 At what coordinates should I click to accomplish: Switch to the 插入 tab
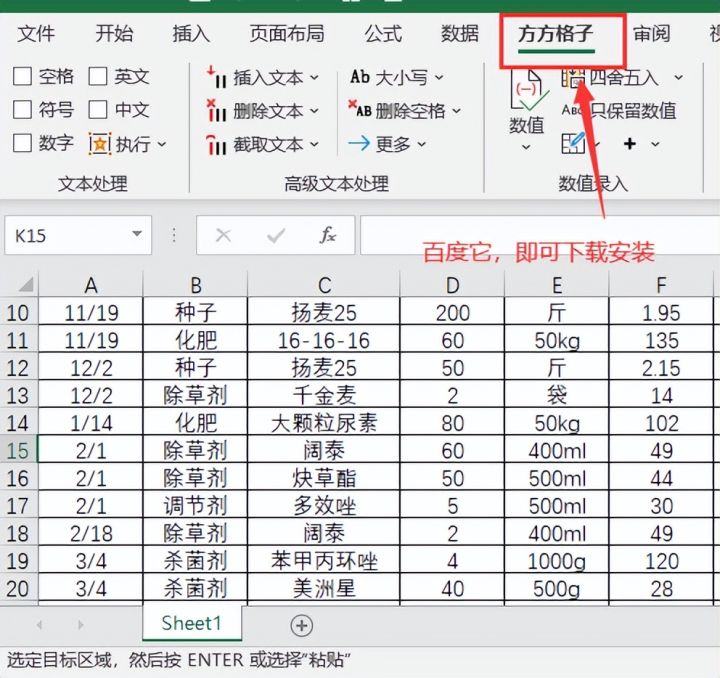point(191,34)
